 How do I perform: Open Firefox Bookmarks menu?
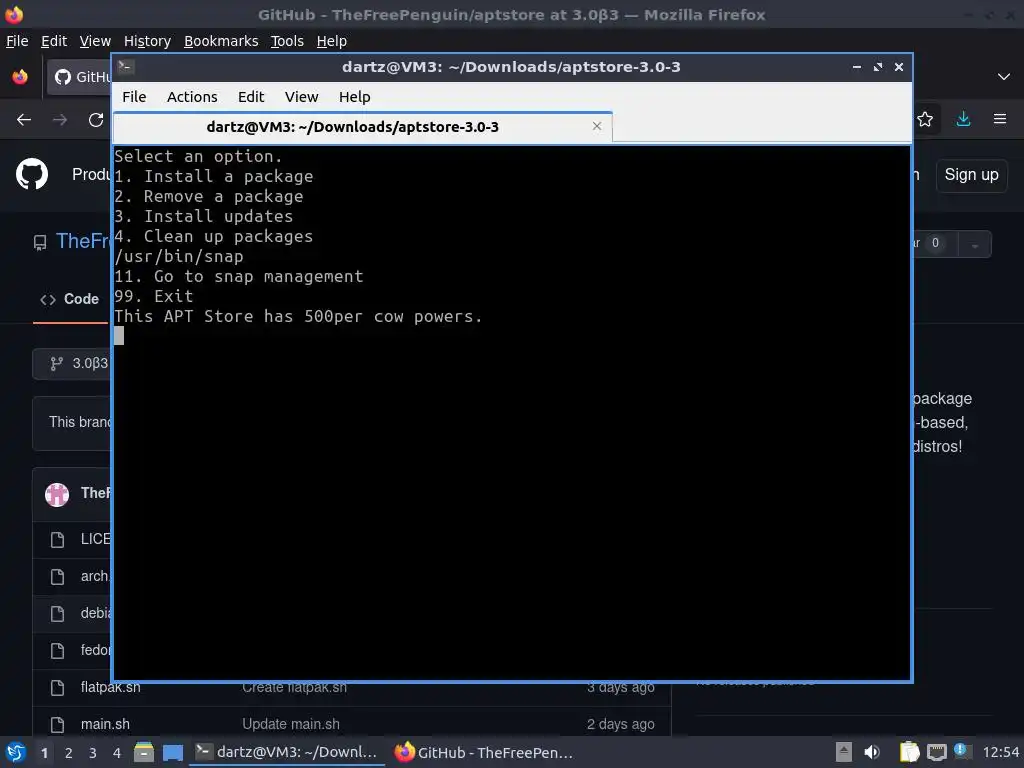[x=221, y=41]
